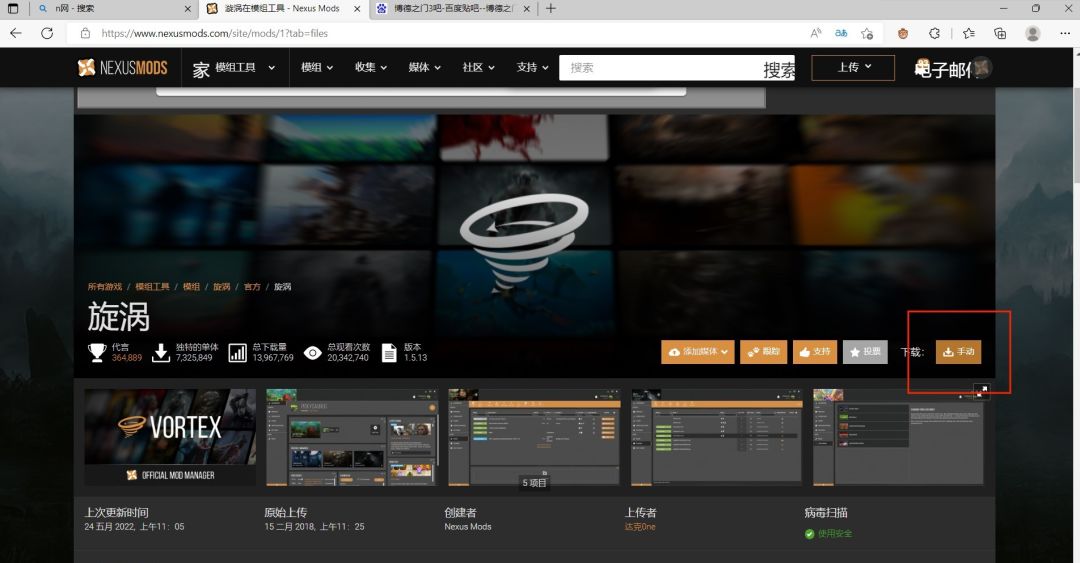Open the 收集 collections menu
This screenshot has height=563, width=1080.
370,68
